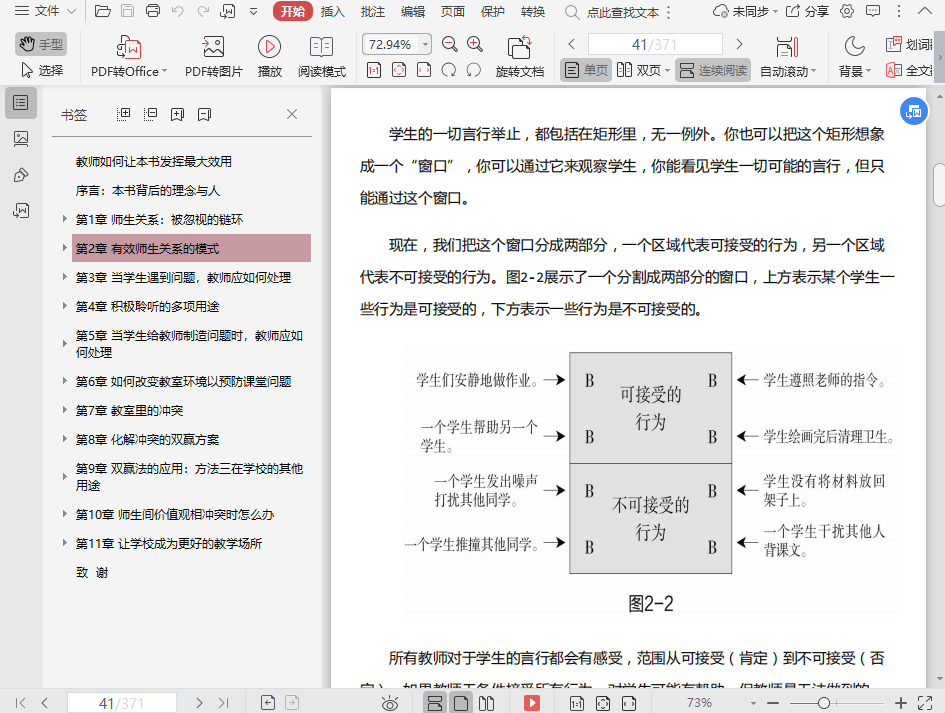Collapse the ribbon with the upward chevron

[x=925, y=11]
